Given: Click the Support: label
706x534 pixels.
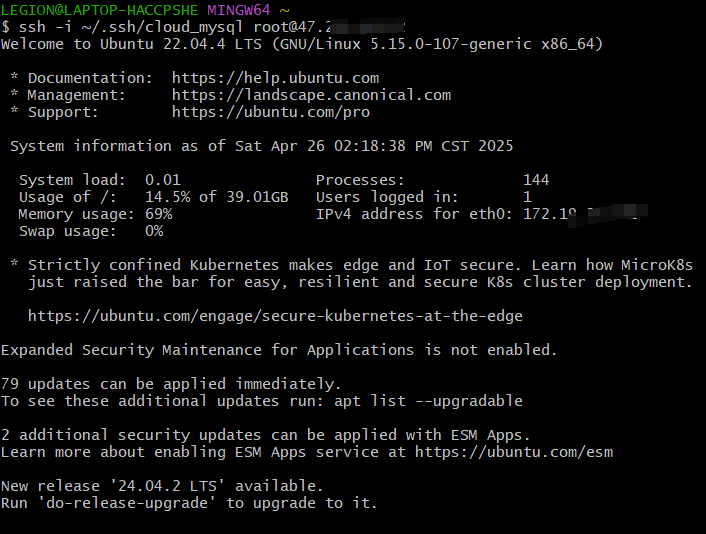Looking at the screenshot, I should coord(63,113).
